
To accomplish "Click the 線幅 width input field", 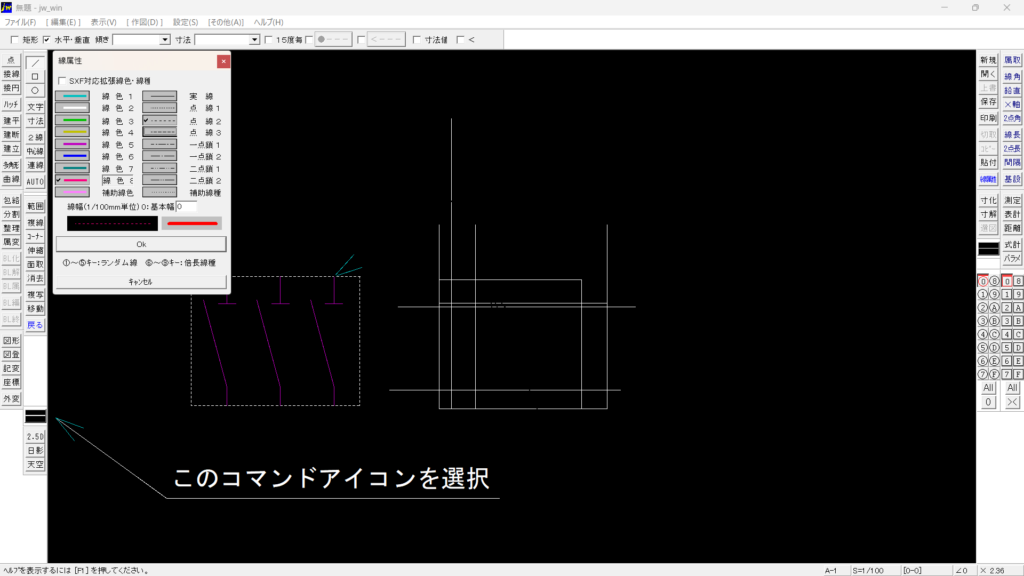I will [185, 206].
